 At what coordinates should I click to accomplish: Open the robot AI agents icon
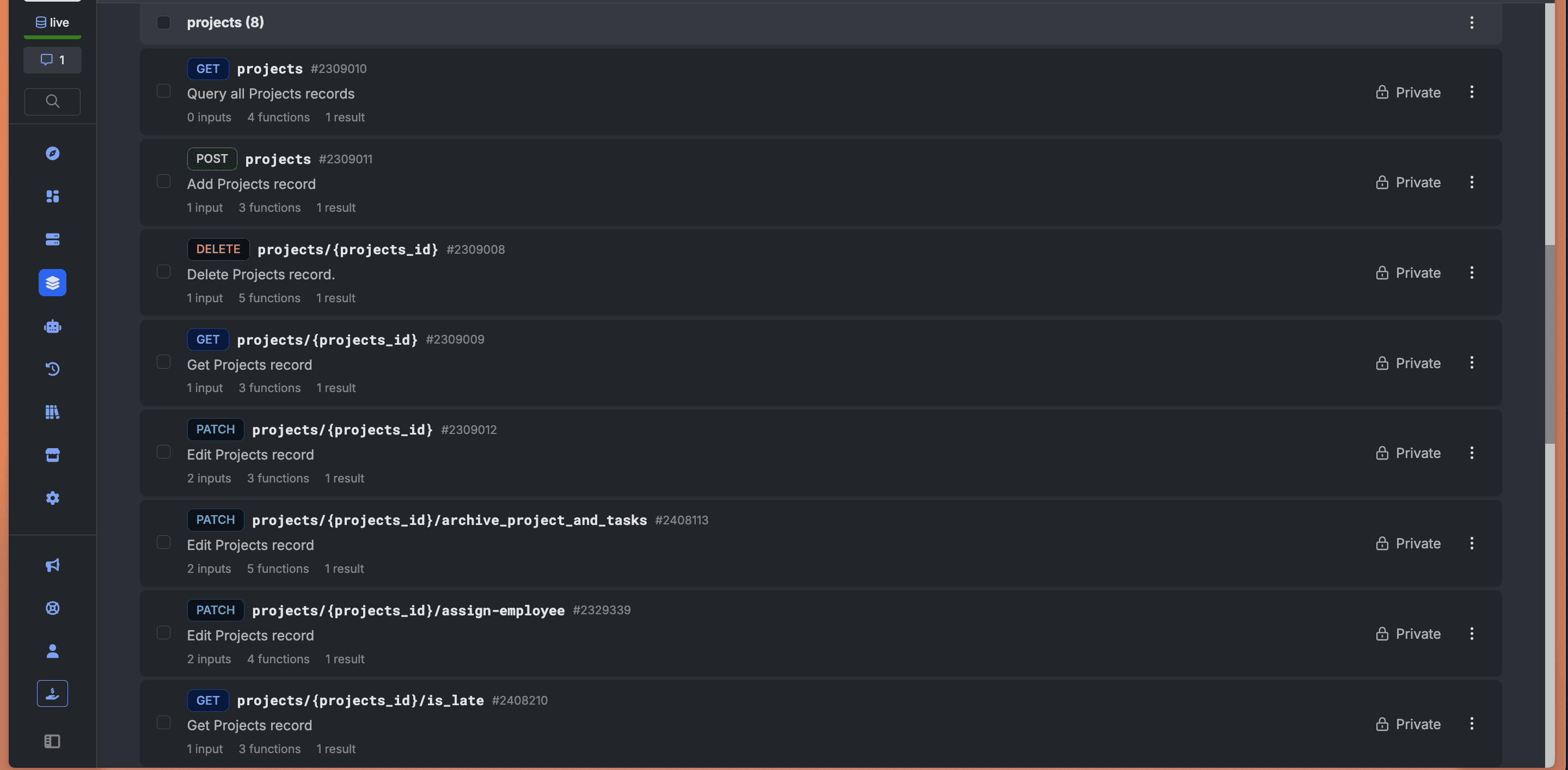(x=52, y=326)
